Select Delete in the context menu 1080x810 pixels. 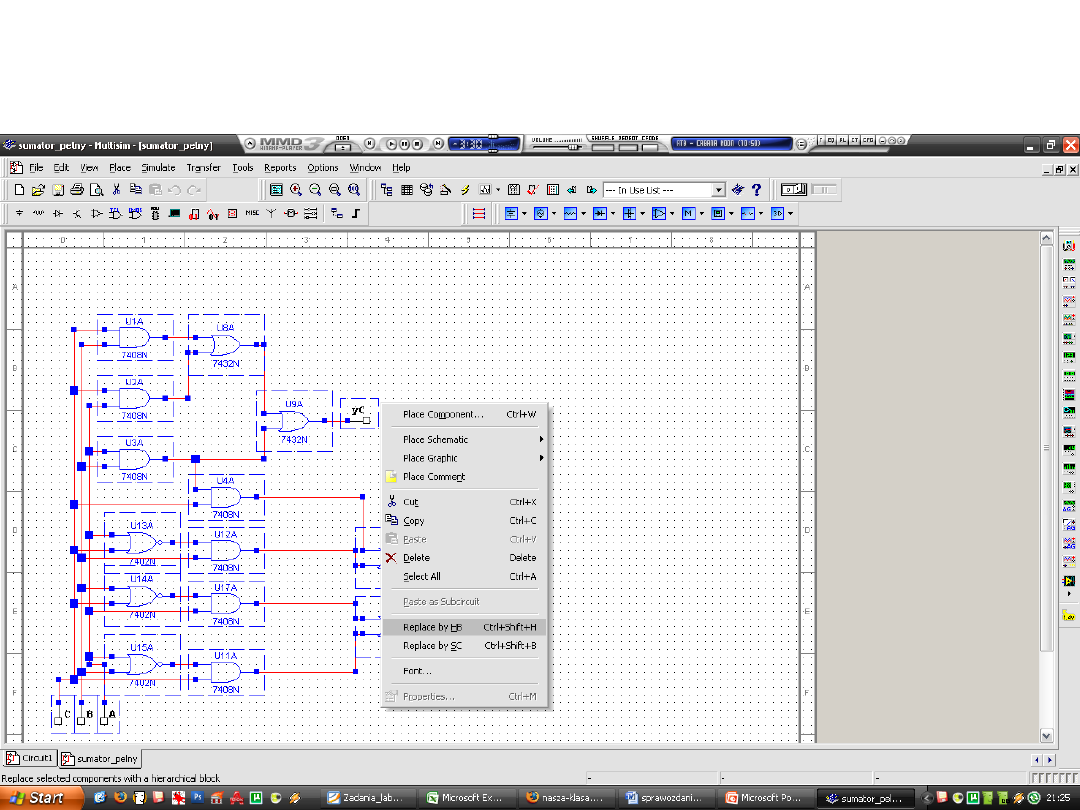[x=416, y=558]
